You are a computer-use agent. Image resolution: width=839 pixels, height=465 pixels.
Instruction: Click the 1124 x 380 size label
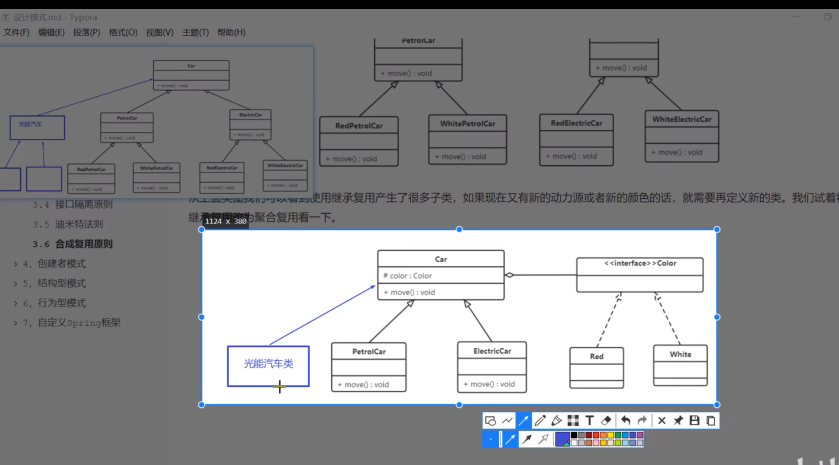[x=226, y=222]
